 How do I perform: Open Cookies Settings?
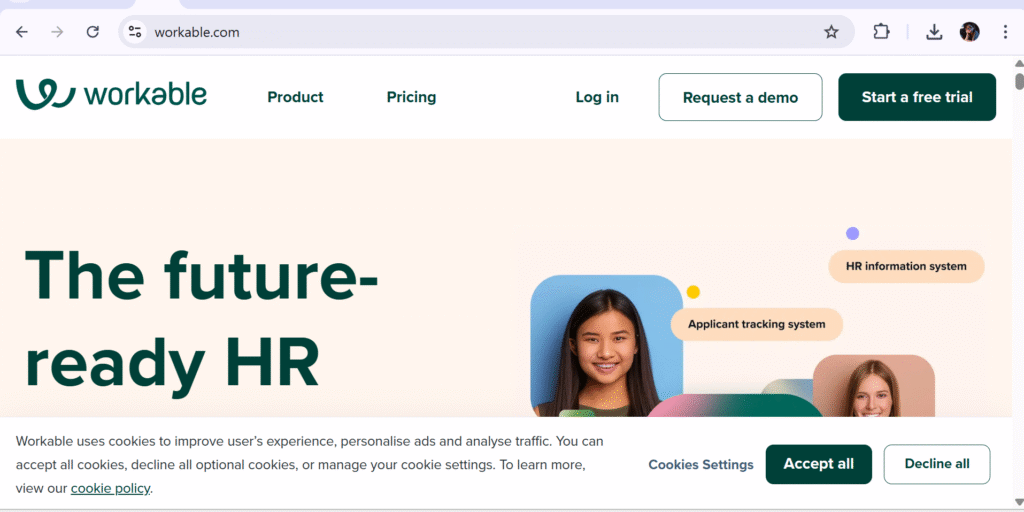click(701, 465)
